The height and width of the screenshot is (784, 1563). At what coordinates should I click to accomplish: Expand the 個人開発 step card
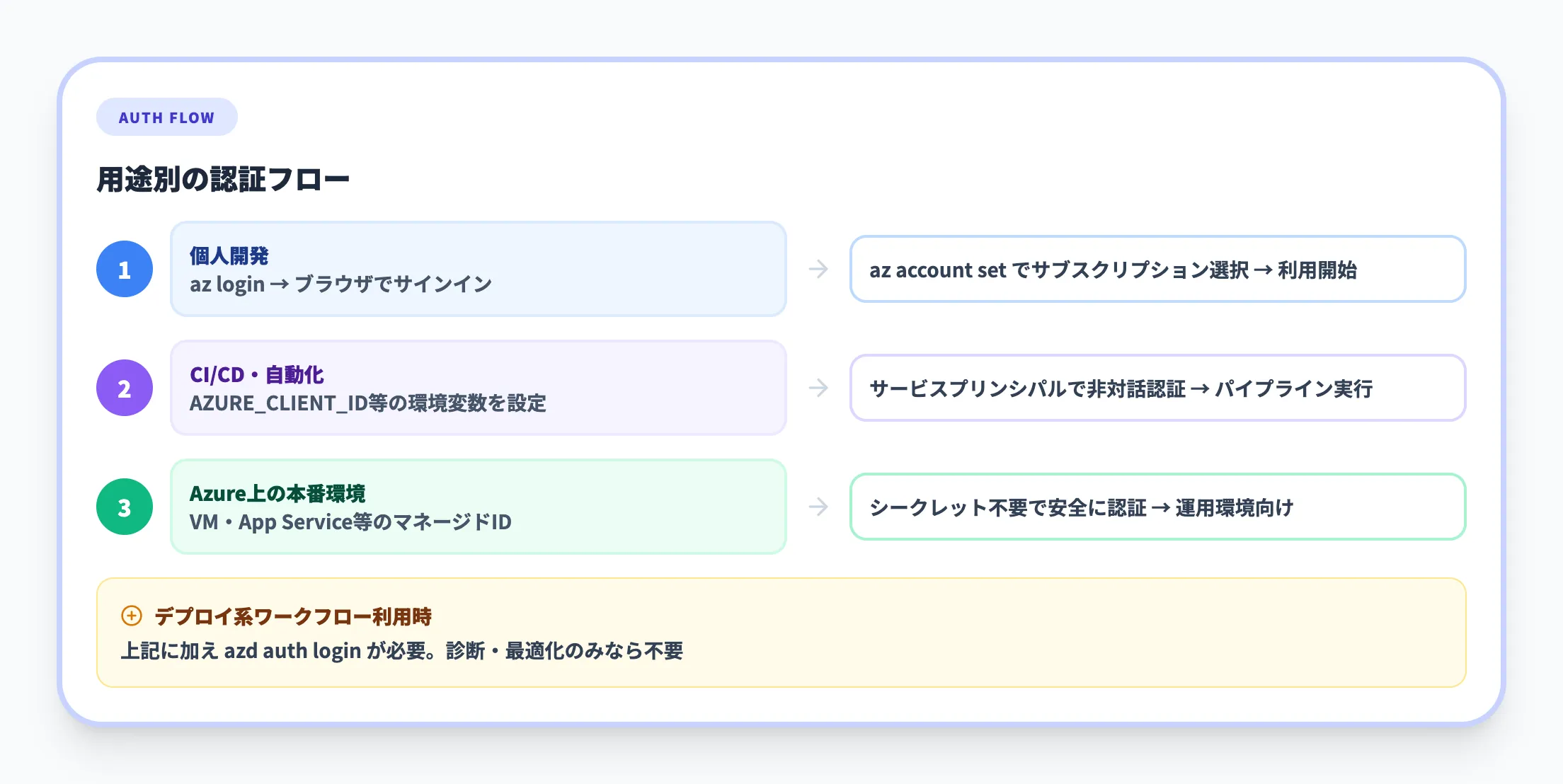pos(478,269)
